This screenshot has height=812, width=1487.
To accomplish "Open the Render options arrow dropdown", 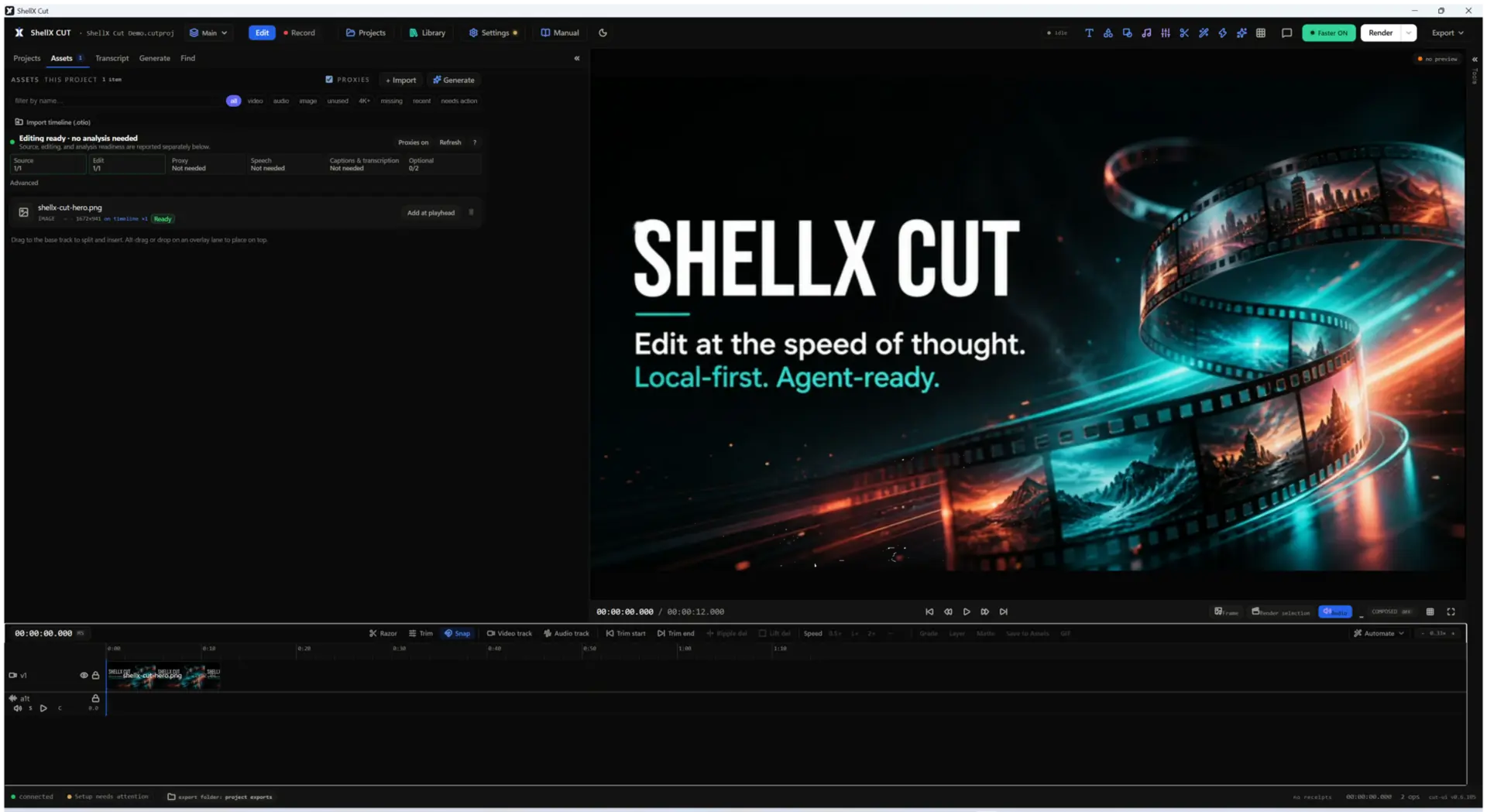I will (x=1408, y=33).
